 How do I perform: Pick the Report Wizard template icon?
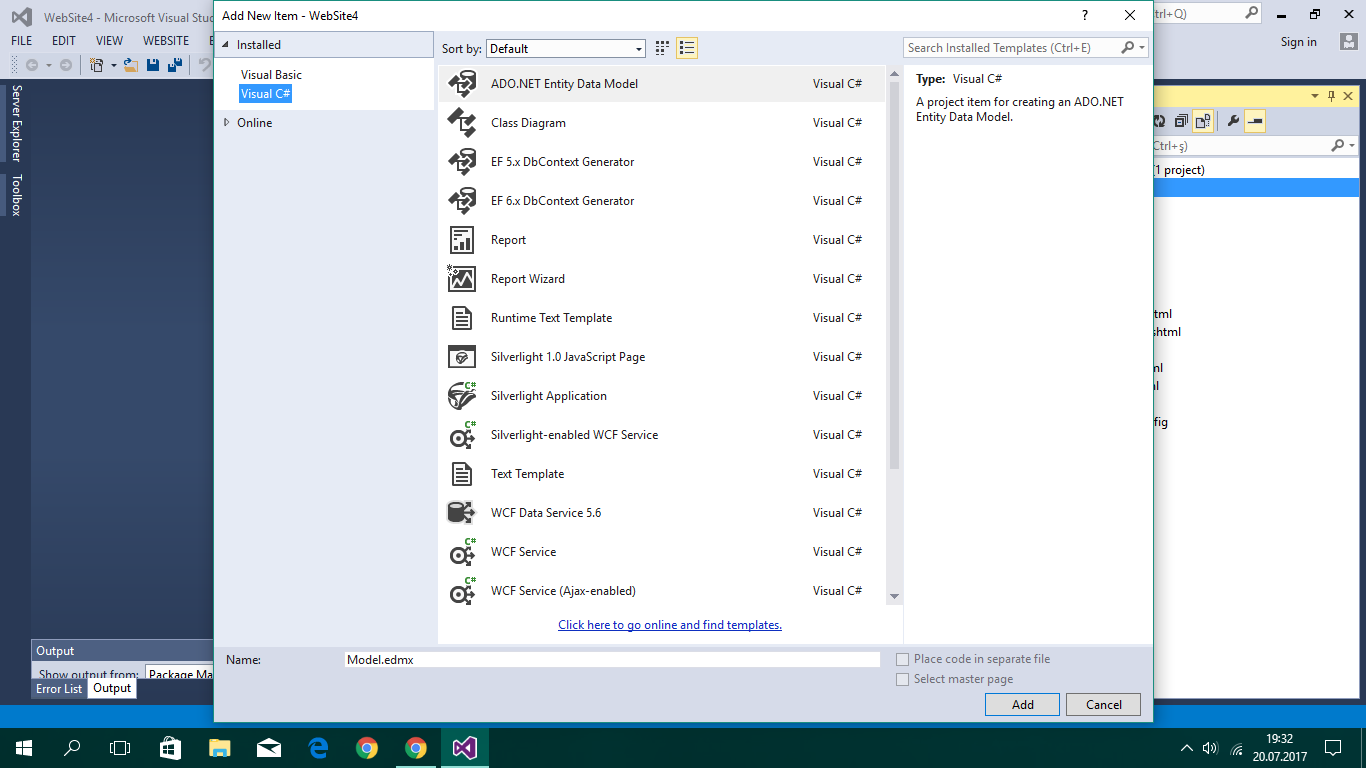click(461, 279)
